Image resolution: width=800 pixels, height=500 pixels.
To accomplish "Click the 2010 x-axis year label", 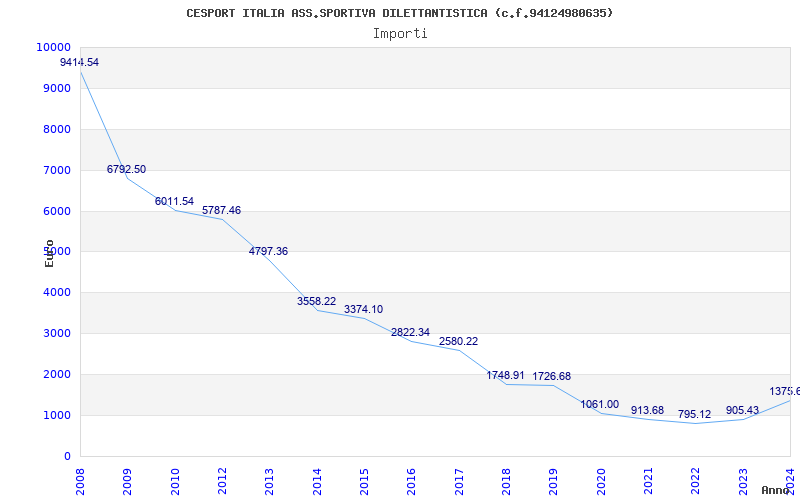I will click(x=175, y=481).
